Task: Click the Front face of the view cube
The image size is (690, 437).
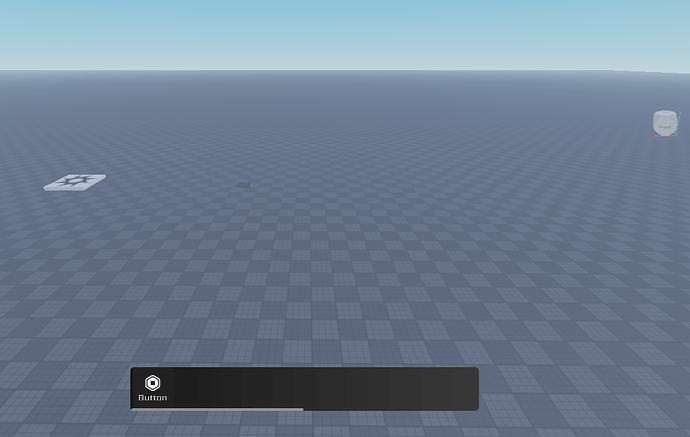Action: coord(664,126)
